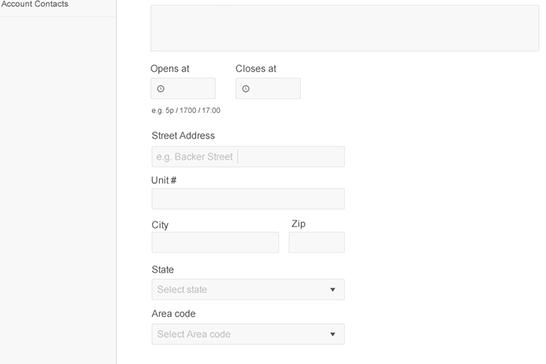Click the Street Address label
Viewport: 546px width, 364px height.
[183, 135]
